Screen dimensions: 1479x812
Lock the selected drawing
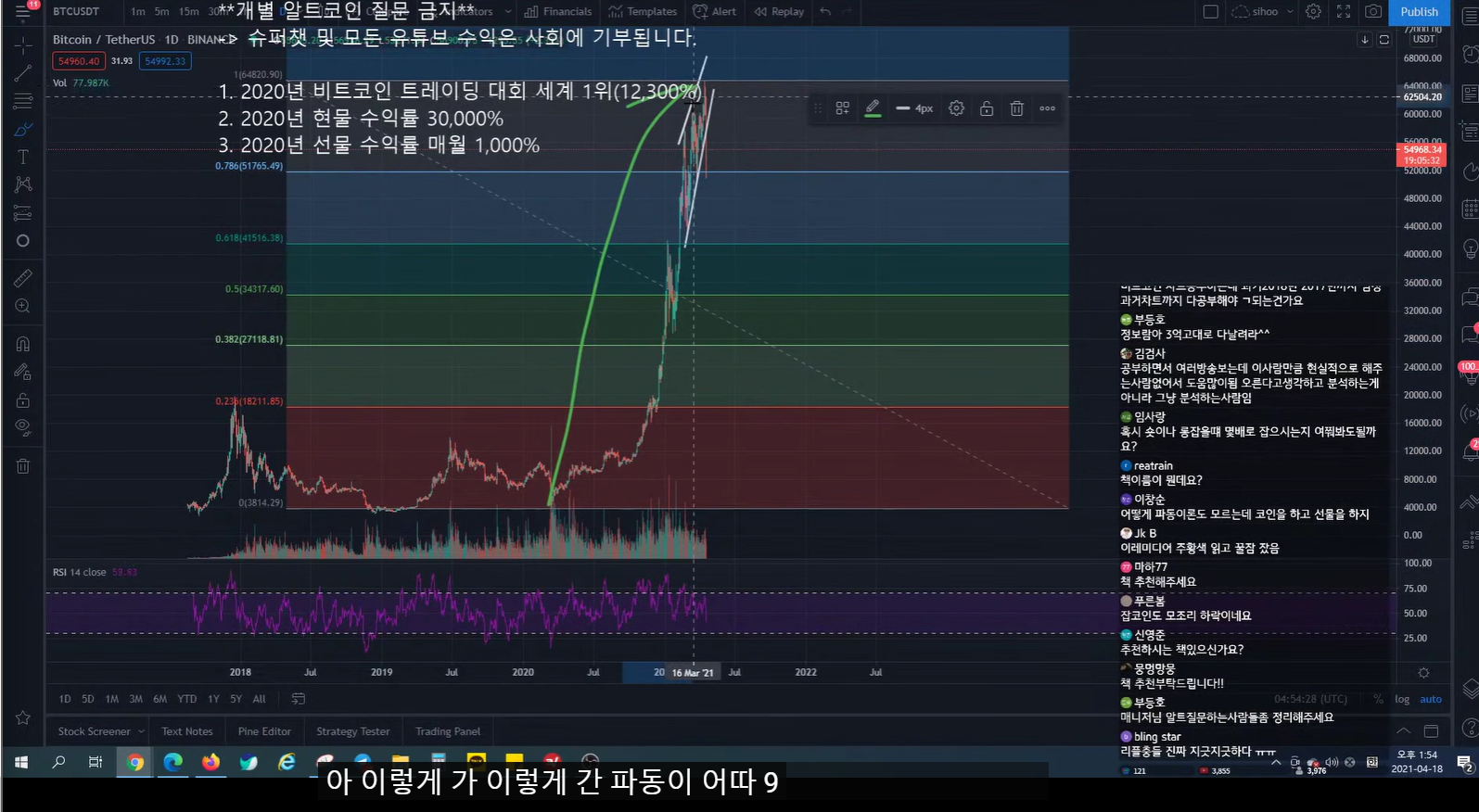tap(987, 108)
